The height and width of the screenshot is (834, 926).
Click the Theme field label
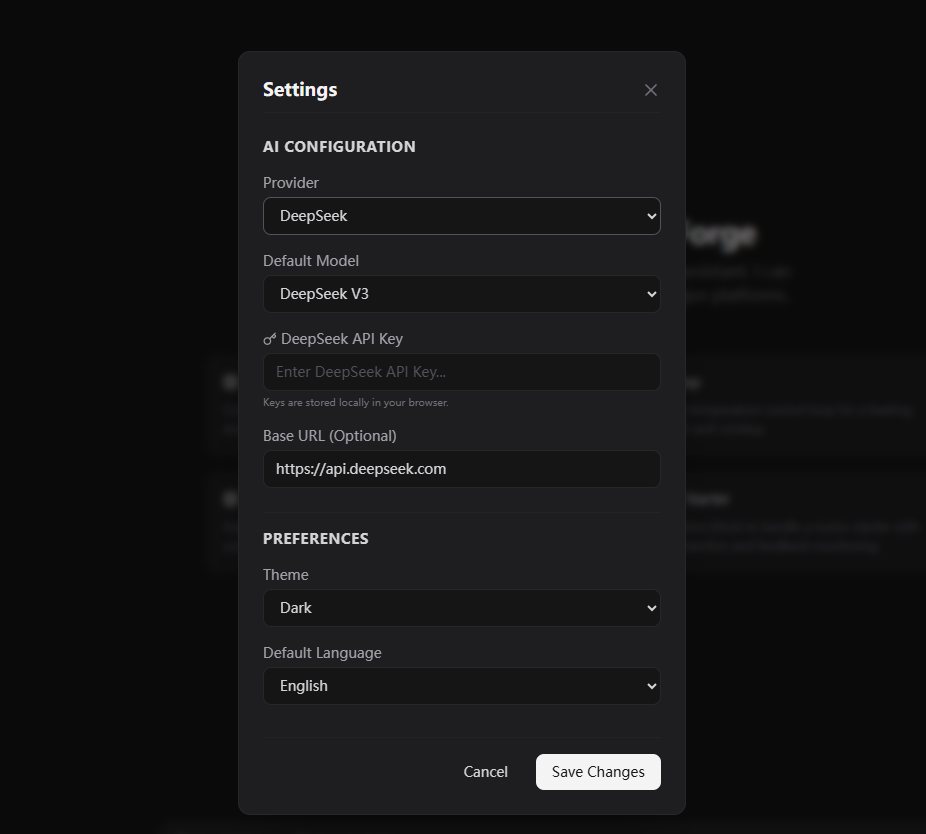click(285, 575)
